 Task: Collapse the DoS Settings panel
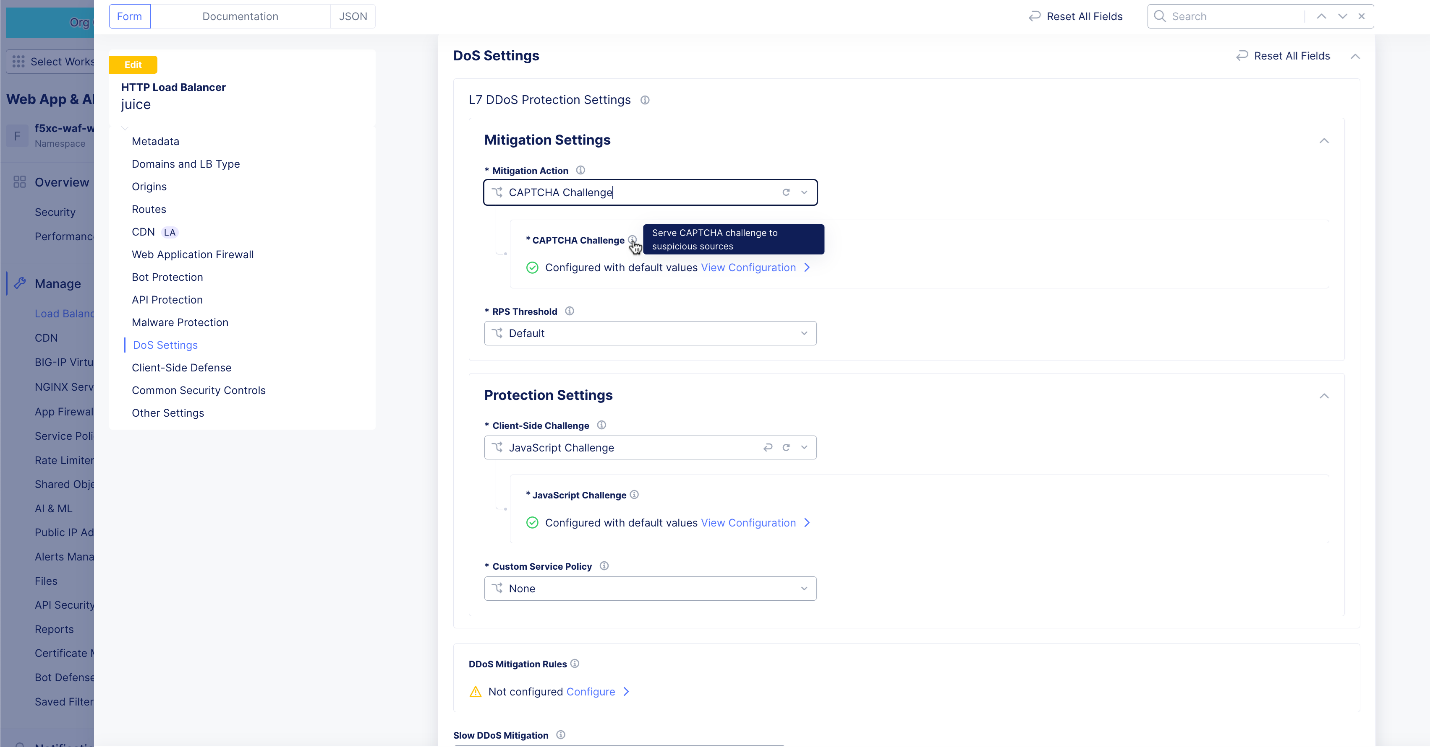1355,56
